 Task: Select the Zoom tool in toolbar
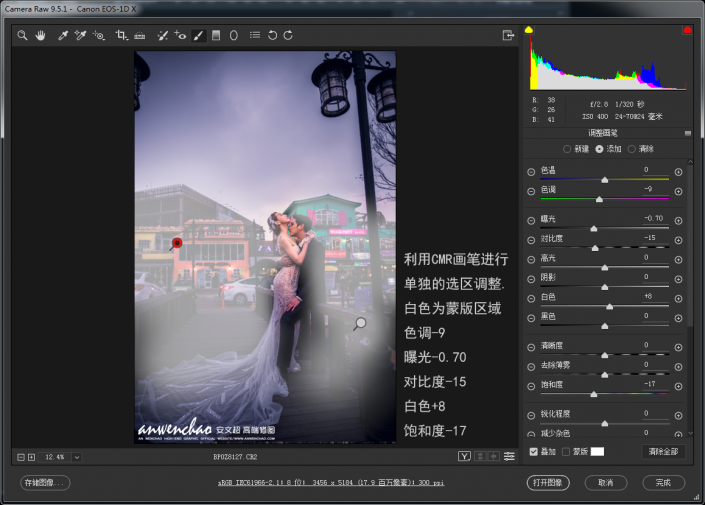coord(22,35)
